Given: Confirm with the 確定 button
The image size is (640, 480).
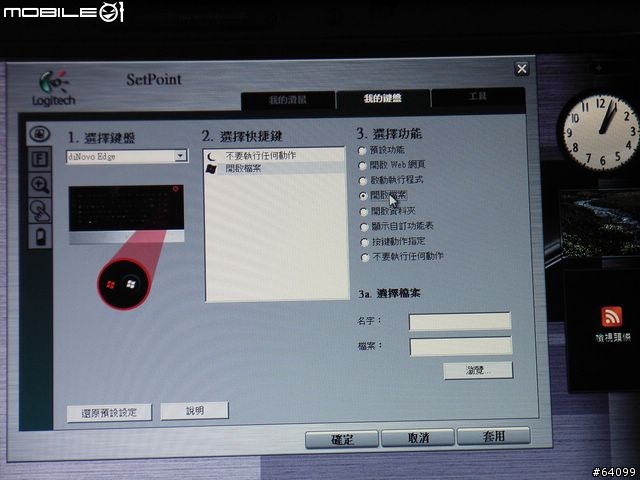Looking at the screenshot, I should (342, 440).
